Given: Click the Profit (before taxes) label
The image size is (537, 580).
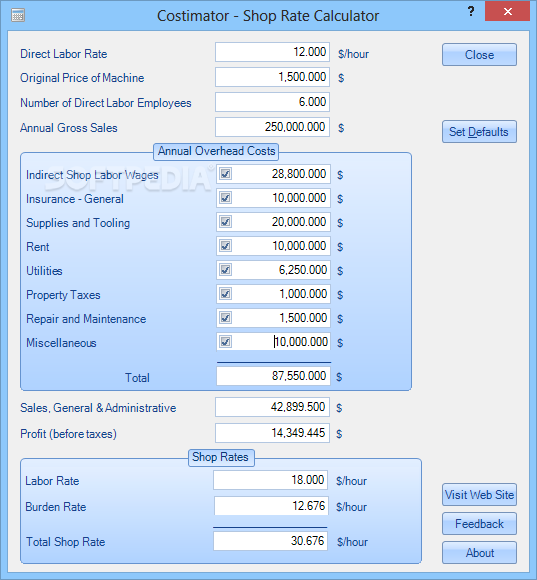Looking at the screenshot, I should click(68, 434).
